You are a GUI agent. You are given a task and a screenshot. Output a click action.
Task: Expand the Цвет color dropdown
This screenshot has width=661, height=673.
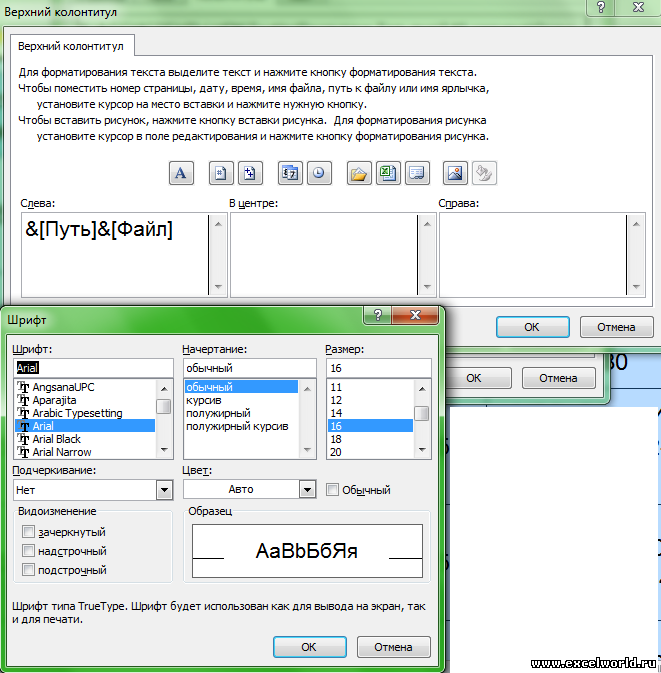(x=307, y=490)
